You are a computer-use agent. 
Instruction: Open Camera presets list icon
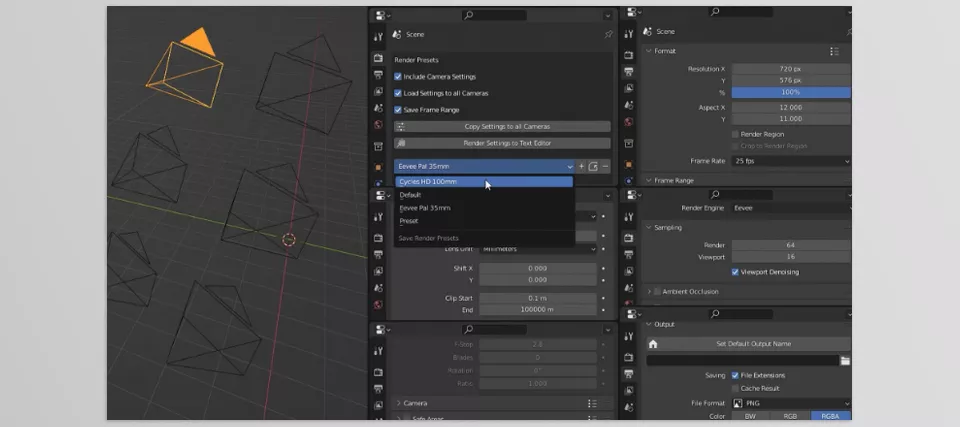(592, 403)
